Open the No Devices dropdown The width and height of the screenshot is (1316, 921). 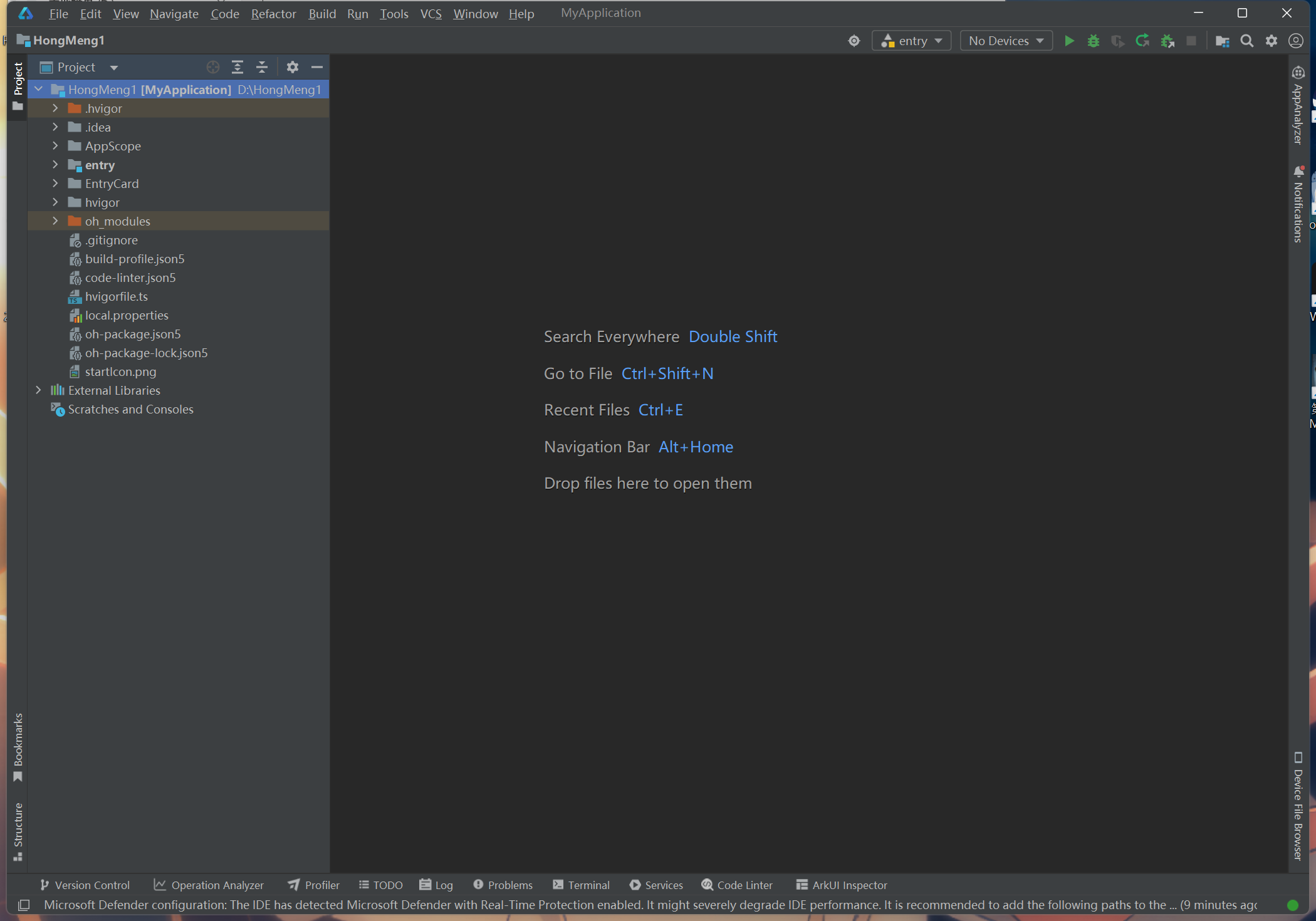point(1006,41)
